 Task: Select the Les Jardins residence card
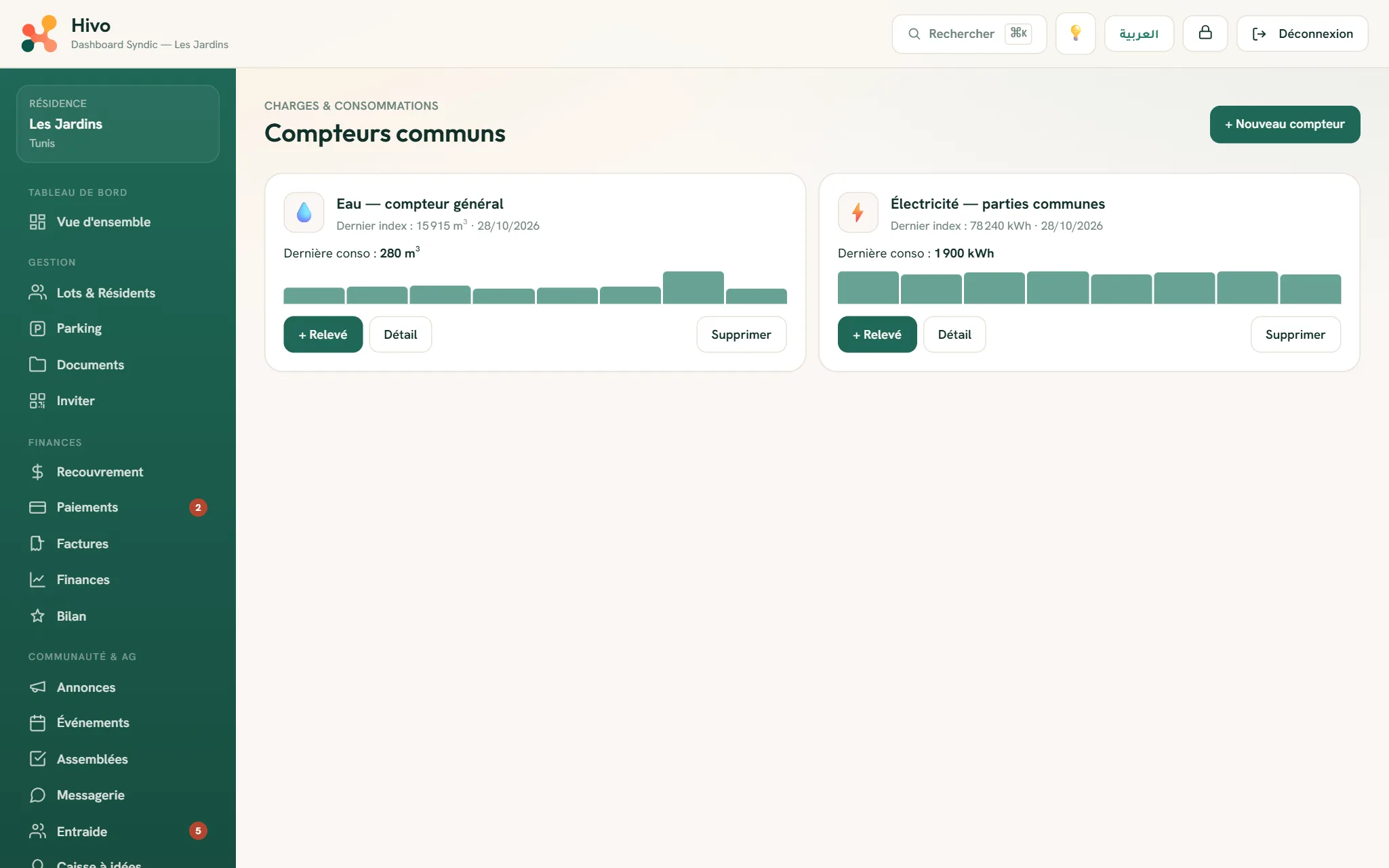[x=118, y=123]
